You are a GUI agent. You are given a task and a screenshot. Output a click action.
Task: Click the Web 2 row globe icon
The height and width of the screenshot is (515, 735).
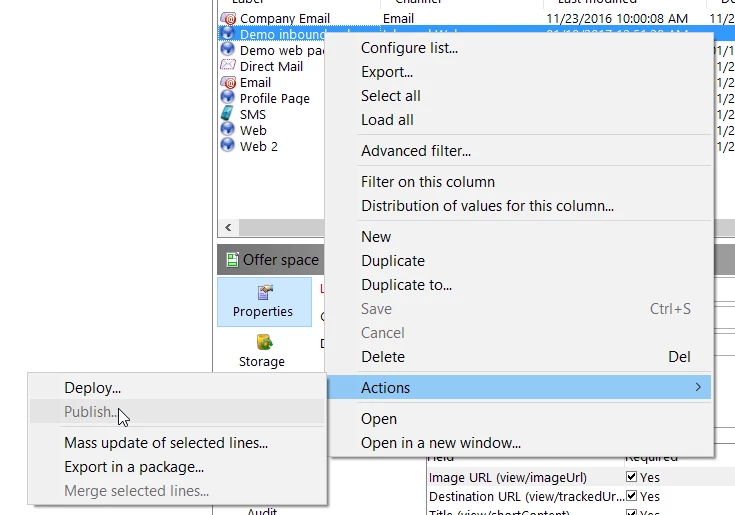228,145
